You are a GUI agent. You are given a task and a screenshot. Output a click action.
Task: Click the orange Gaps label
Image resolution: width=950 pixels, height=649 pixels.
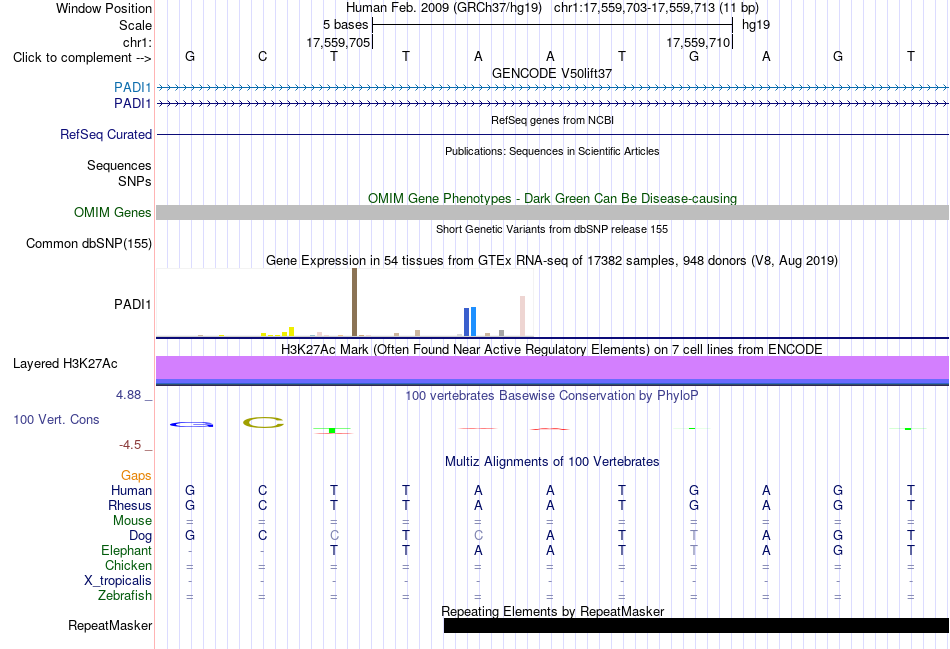pos(136,476)
